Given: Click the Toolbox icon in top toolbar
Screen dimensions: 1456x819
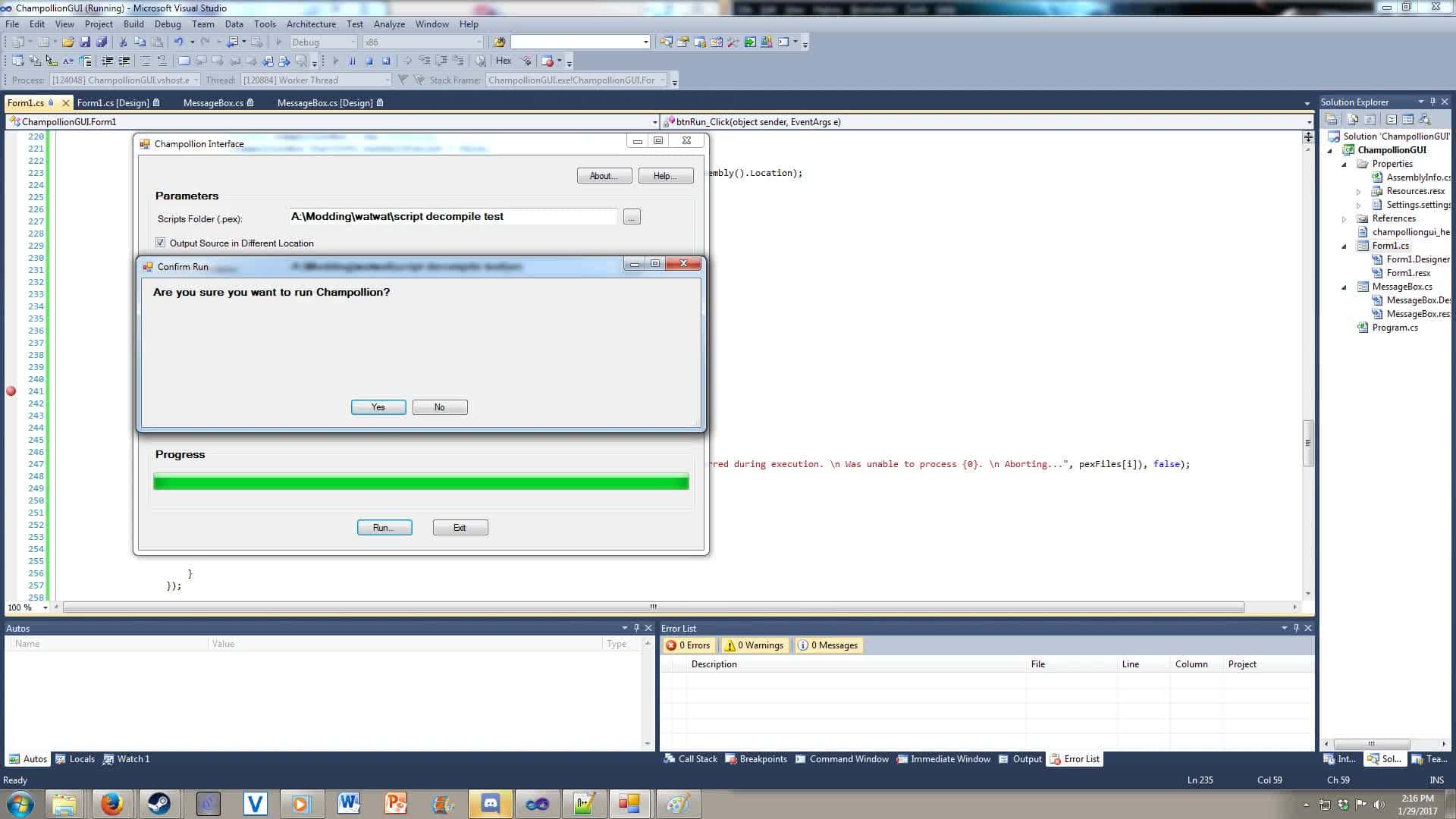Looking at the screenshot, I should pos(733,42).
